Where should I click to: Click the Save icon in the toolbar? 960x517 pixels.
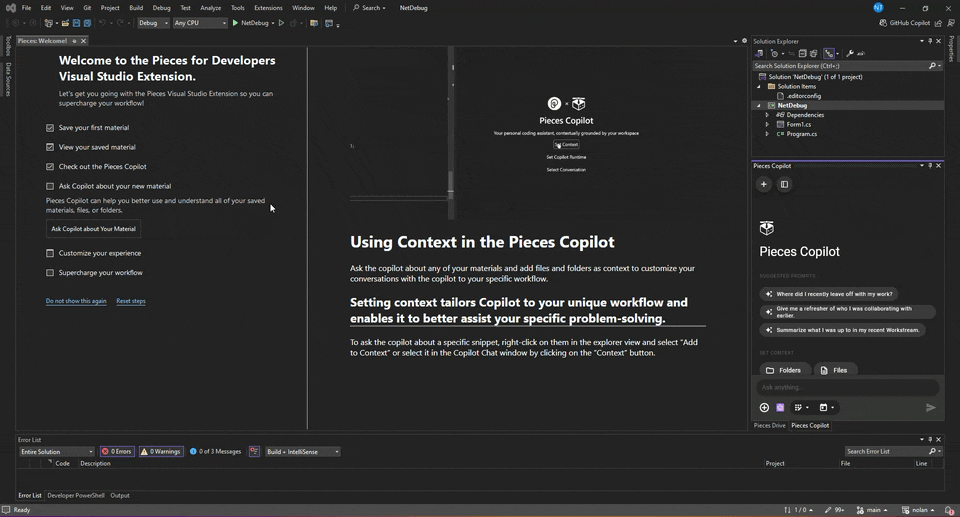[x=77, y=23]
